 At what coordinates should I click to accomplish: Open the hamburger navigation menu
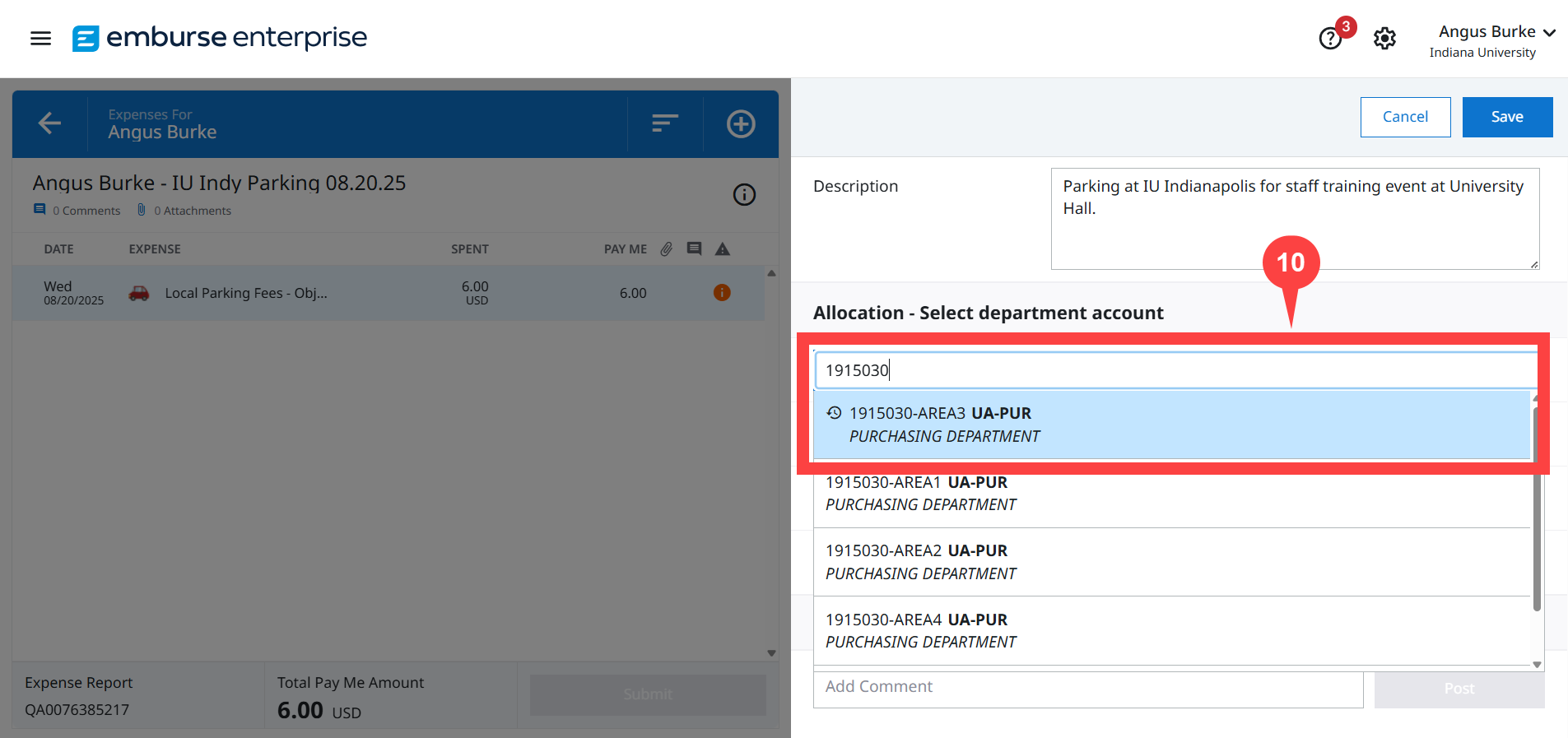click(40, 38)
